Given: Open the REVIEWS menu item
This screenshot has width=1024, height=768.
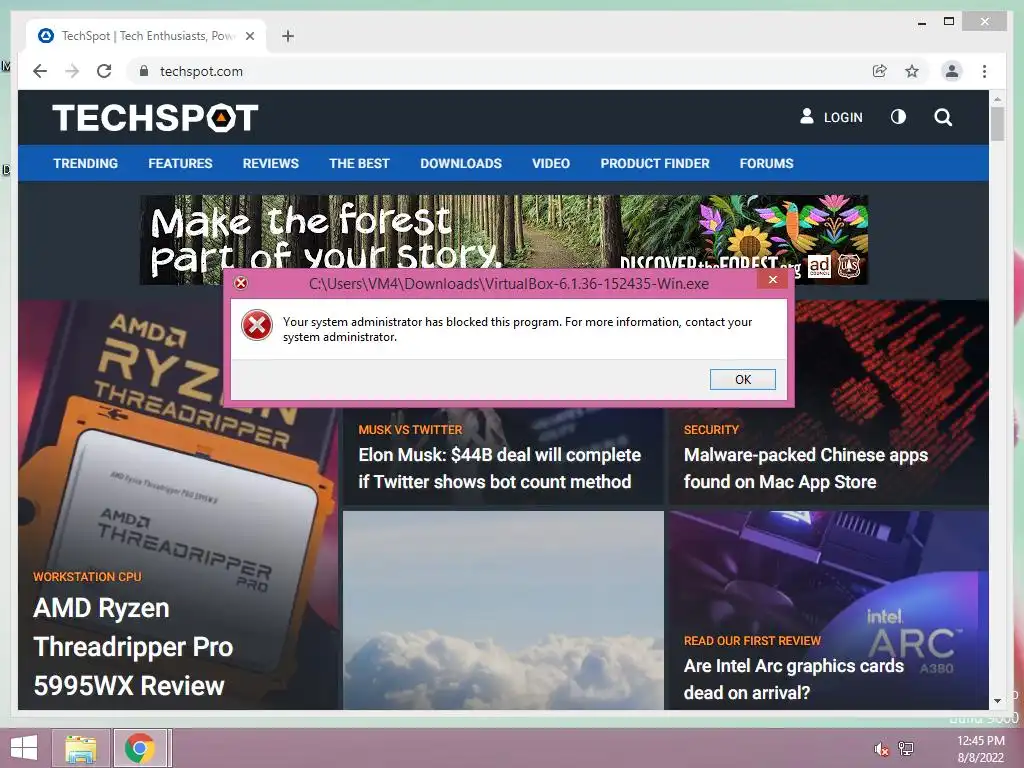Looking at the screenshot, I should [270, 163].
